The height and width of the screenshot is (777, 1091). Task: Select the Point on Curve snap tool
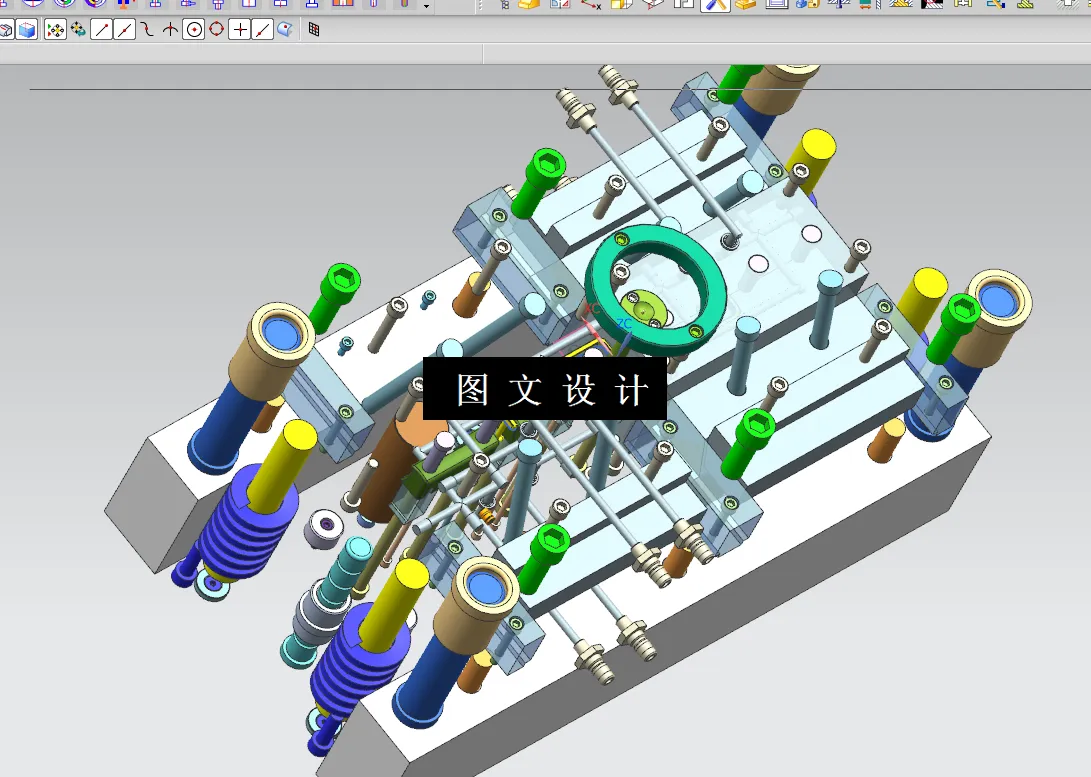coord(260,29)
